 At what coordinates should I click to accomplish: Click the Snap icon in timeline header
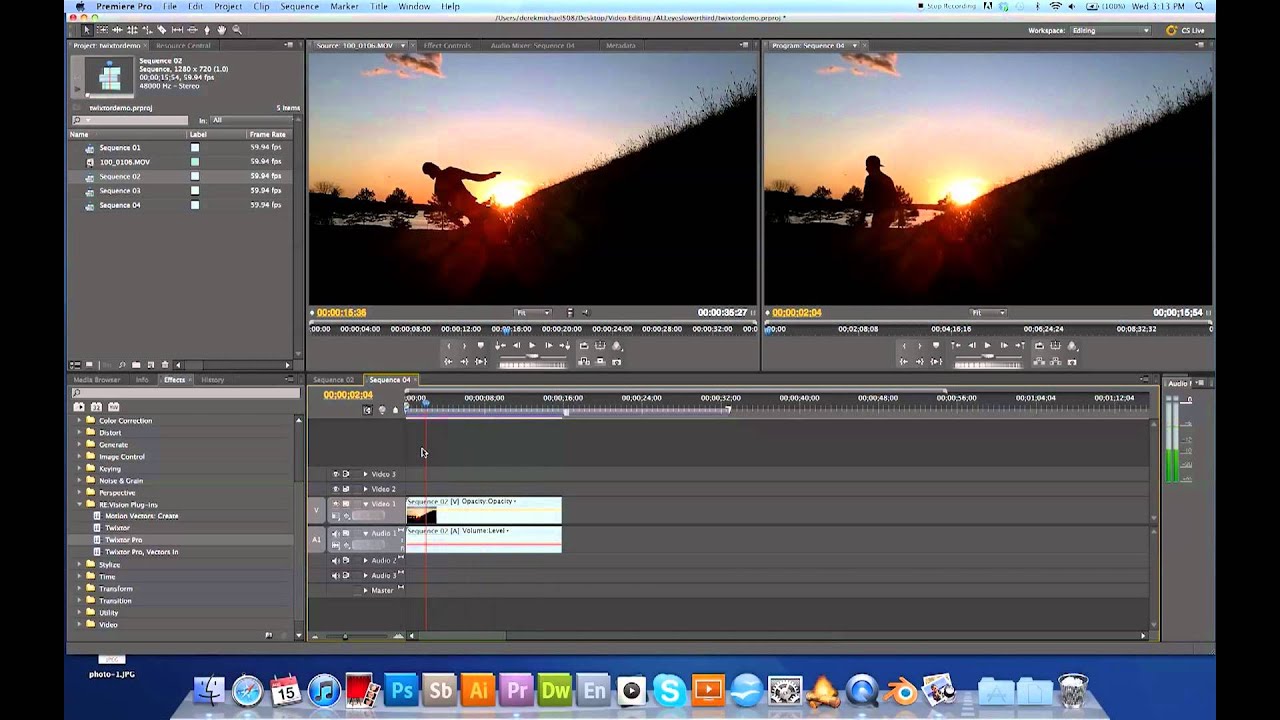click(367, 410)
